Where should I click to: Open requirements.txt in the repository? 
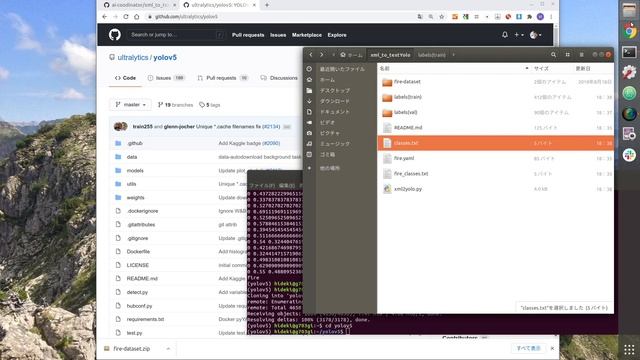pos(145,319)
